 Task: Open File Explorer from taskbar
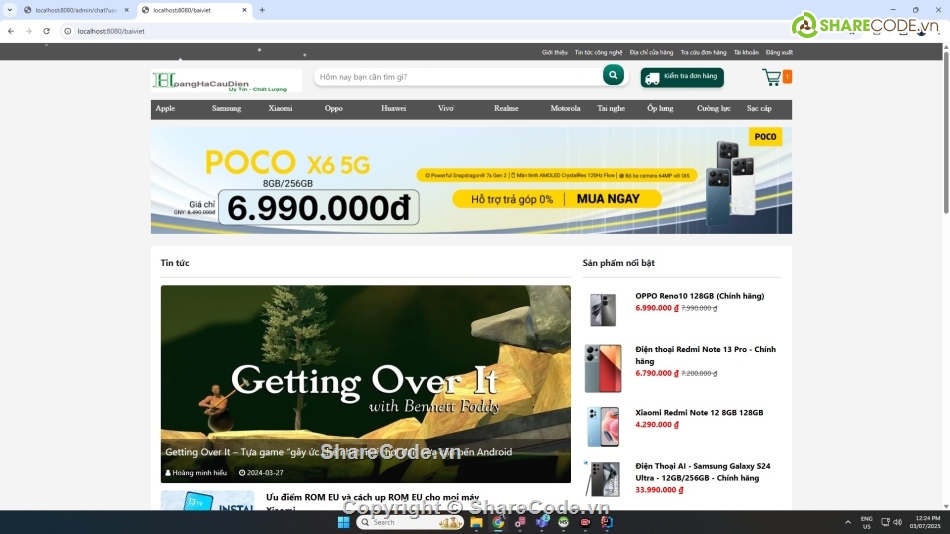coord(476,522)
